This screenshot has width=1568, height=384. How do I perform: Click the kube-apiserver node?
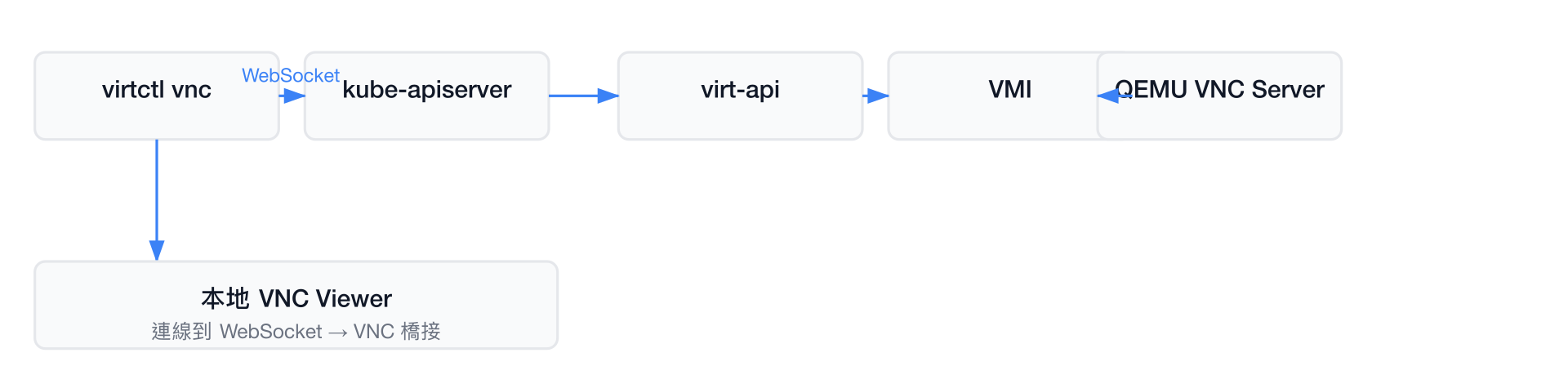pos(426,96)
